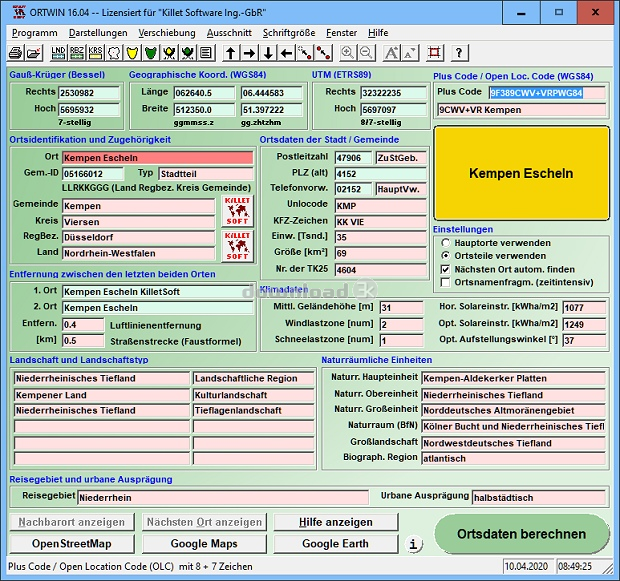620x581 pixels.
Task: Click the RBZ toolbar icon
Action: pos(77,53)
